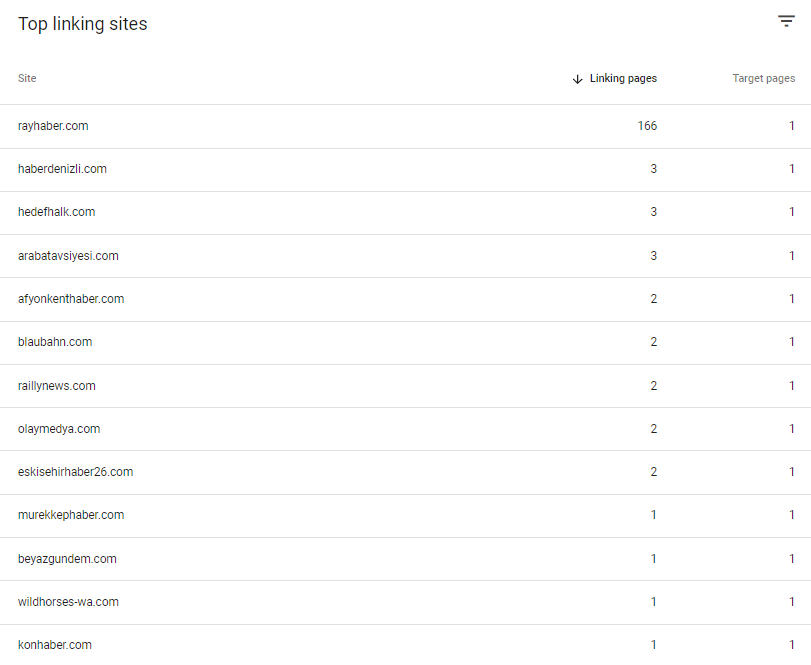Open the filter icon for linking sites
This screenshot has width=811, height=665.
click(x=786, y=21)
